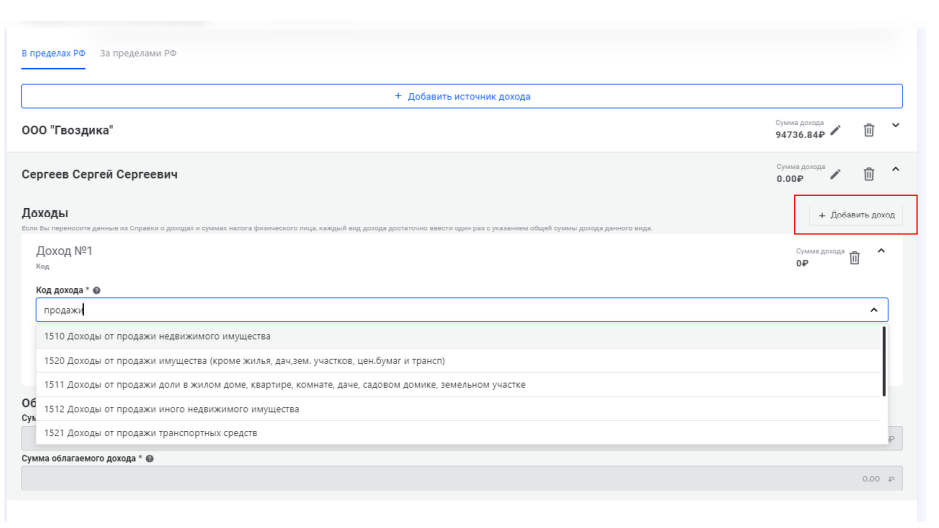The image size is (939, 528).
Task: Expand the ООО "Гвоздика" section
Action: point(895,127)
